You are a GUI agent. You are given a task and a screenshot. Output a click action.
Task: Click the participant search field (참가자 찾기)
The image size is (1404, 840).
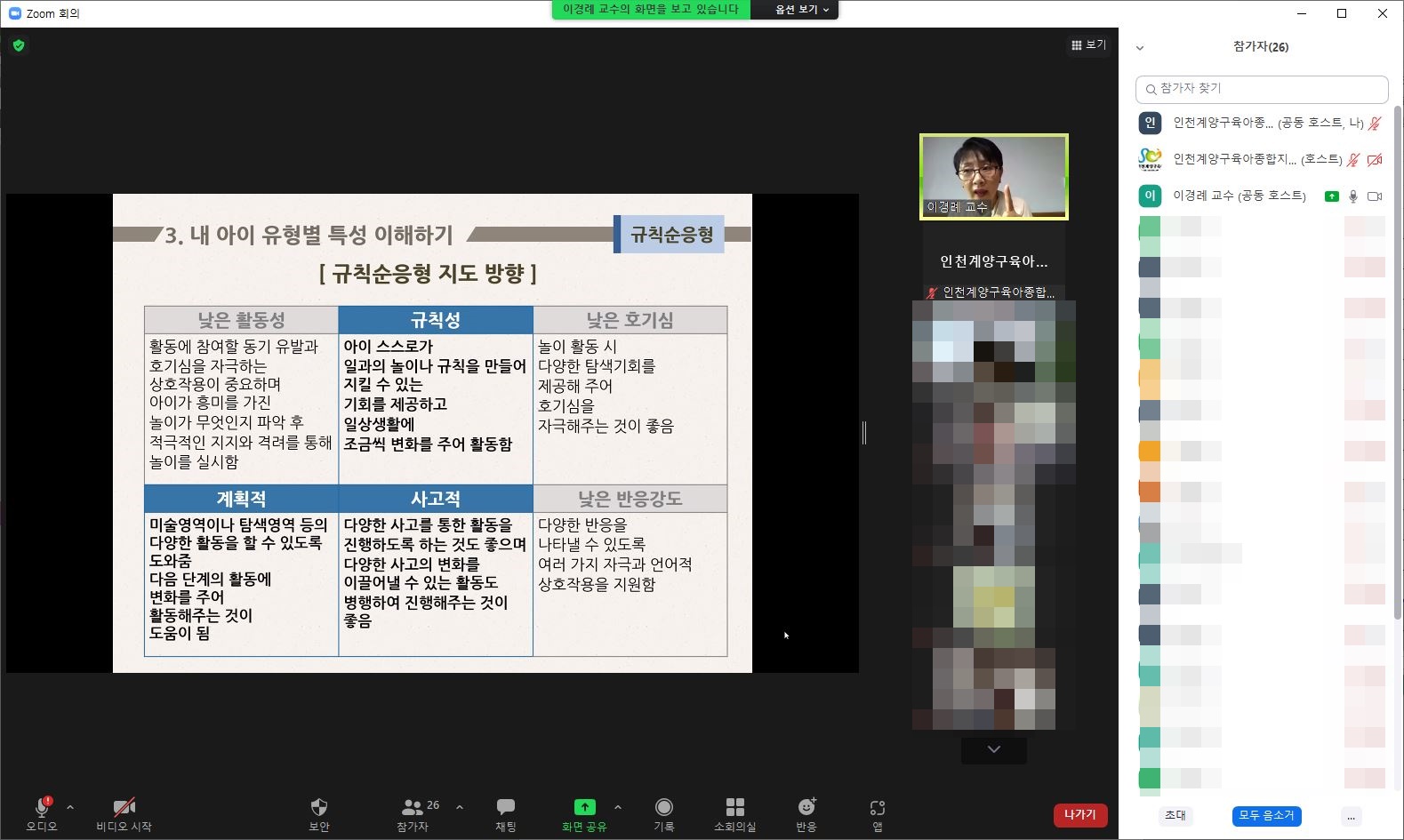coord(1262,89)
